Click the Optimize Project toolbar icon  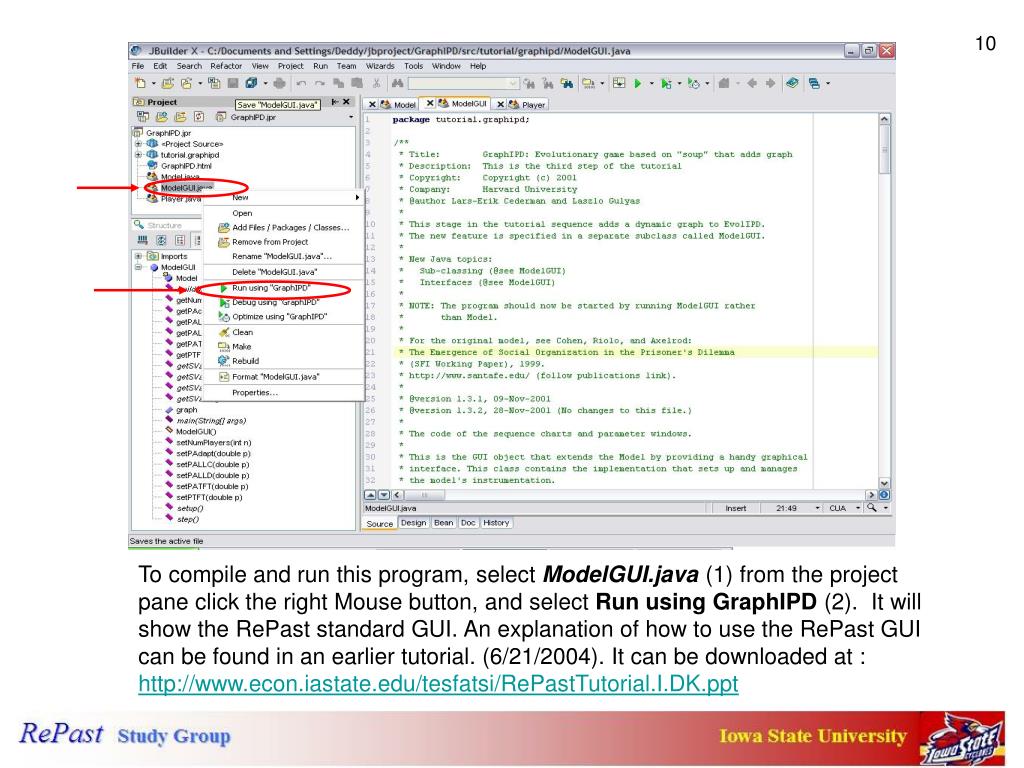point(694,83)
